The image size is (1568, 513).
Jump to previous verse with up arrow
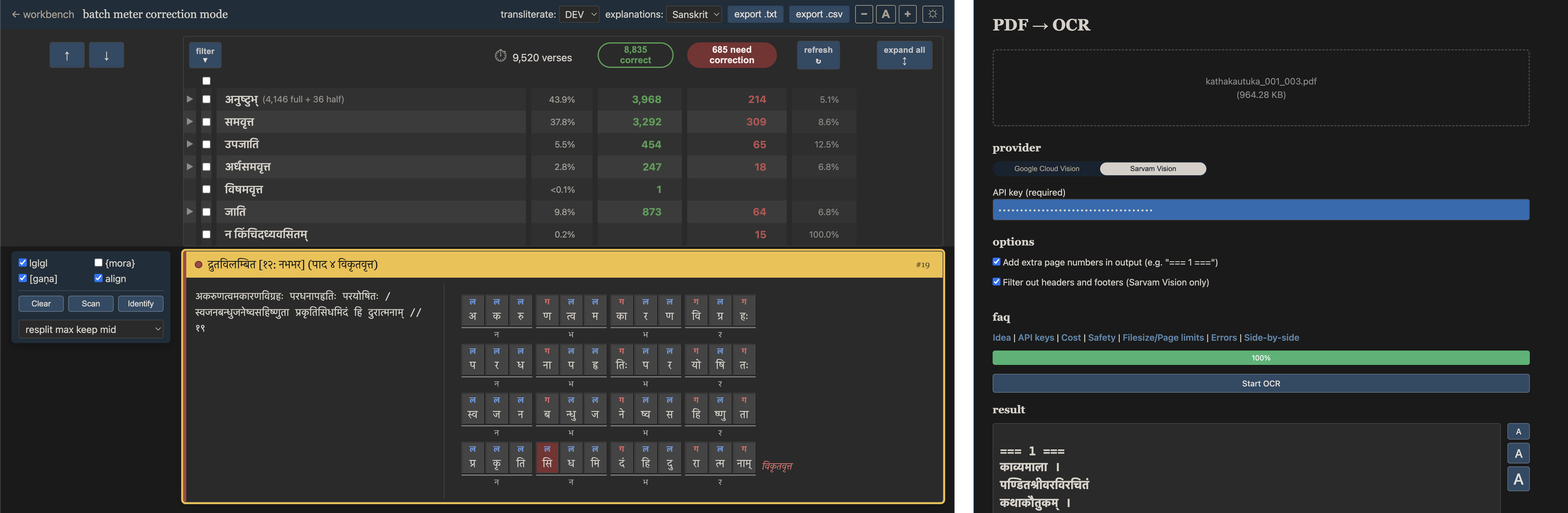point(67,56)
